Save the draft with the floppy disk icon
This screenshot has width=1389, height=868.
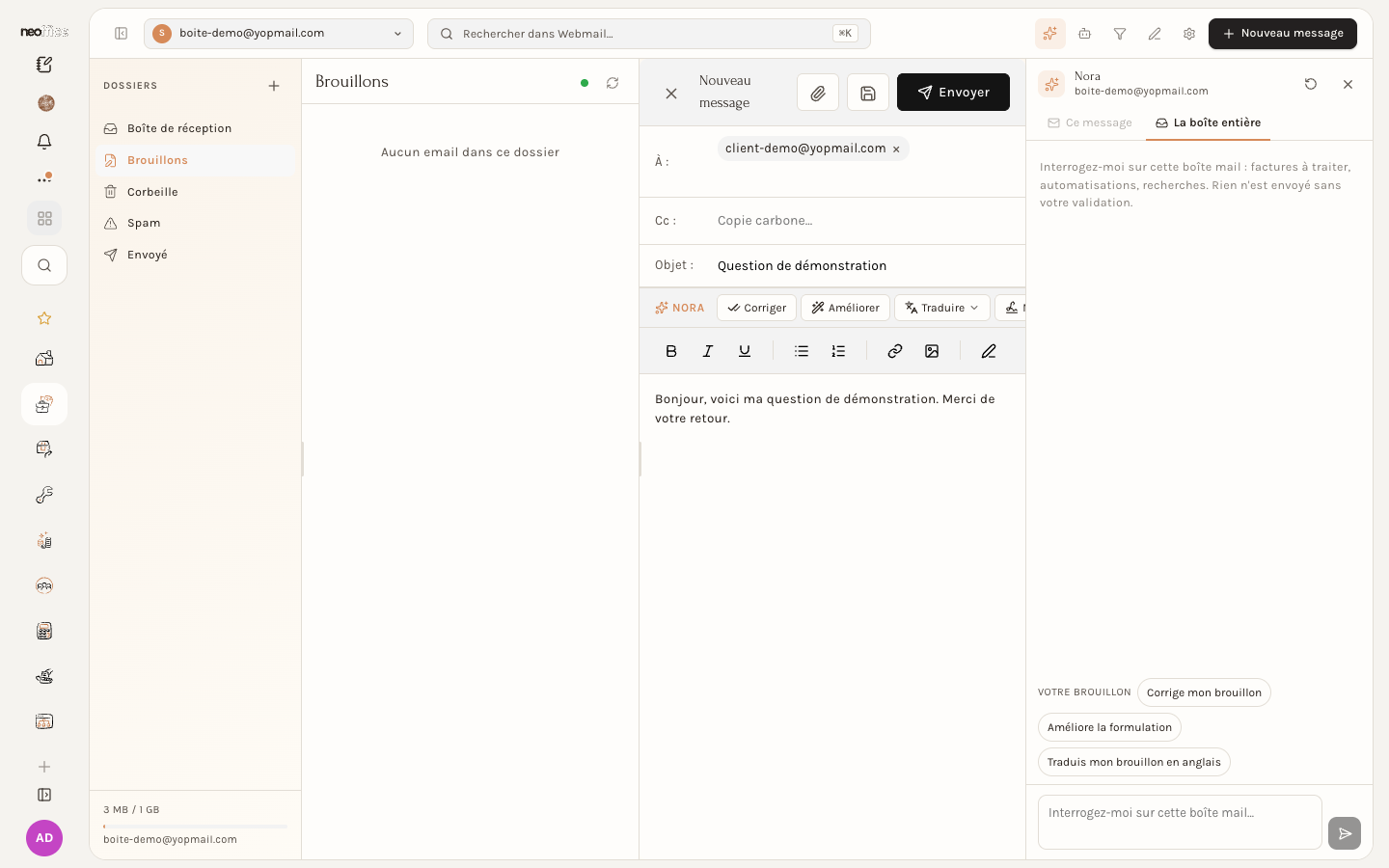tap(868, 93)
